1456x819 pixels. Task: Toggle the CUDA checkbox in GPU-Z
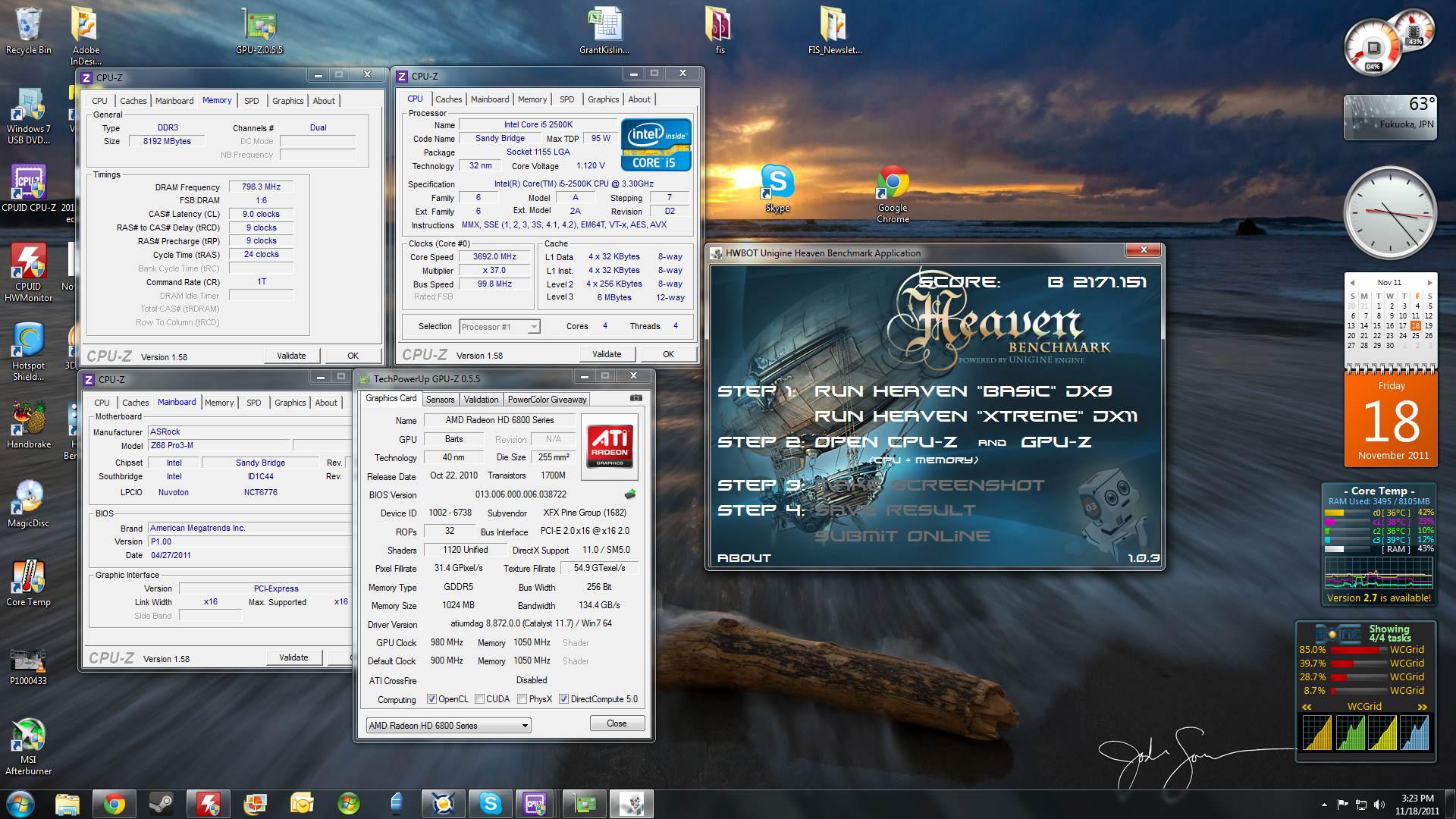[479, 699]
